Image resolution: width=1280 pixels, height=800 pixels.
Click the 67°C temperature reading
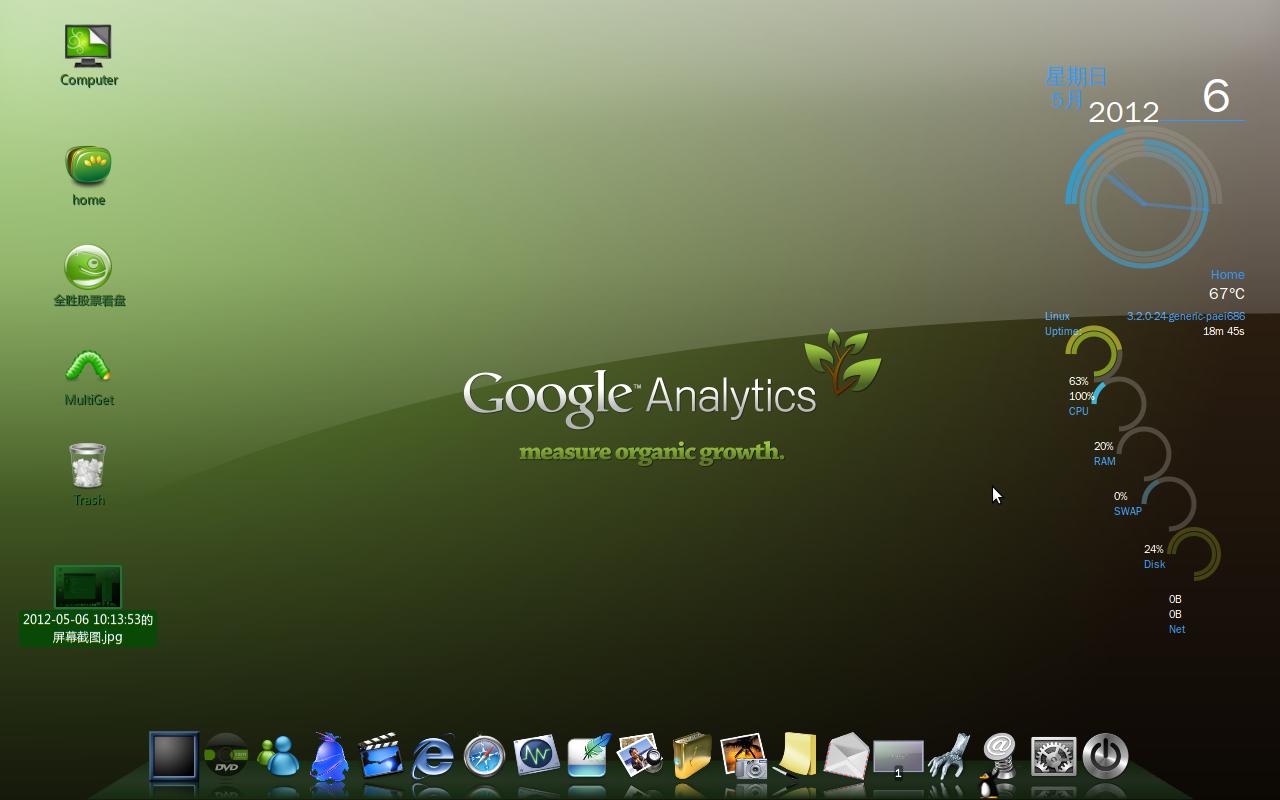(1226, 293)
